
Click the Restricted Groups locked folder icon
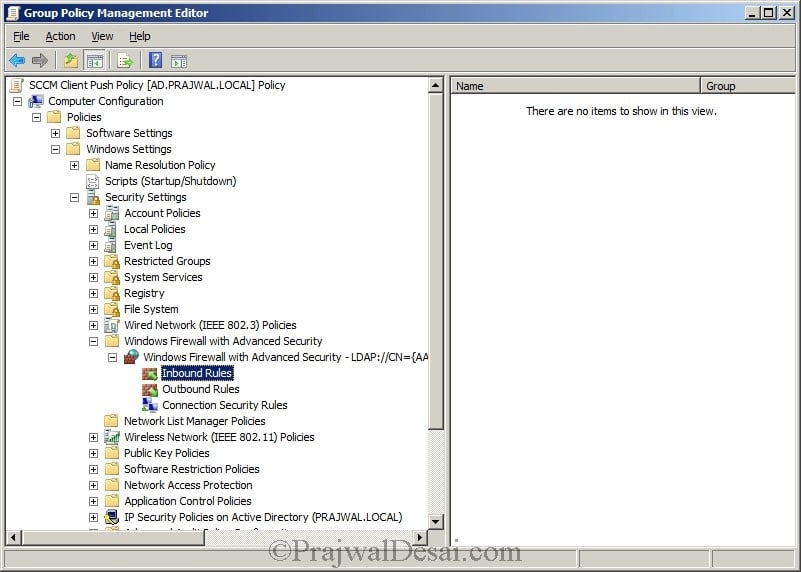pos(112,261)
